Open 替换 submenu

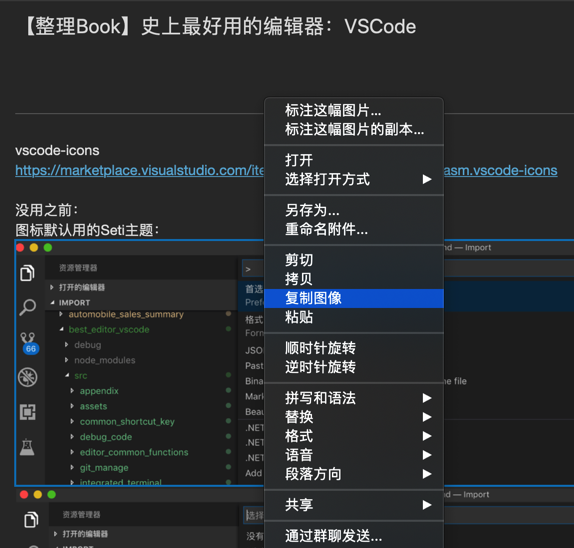354,417
